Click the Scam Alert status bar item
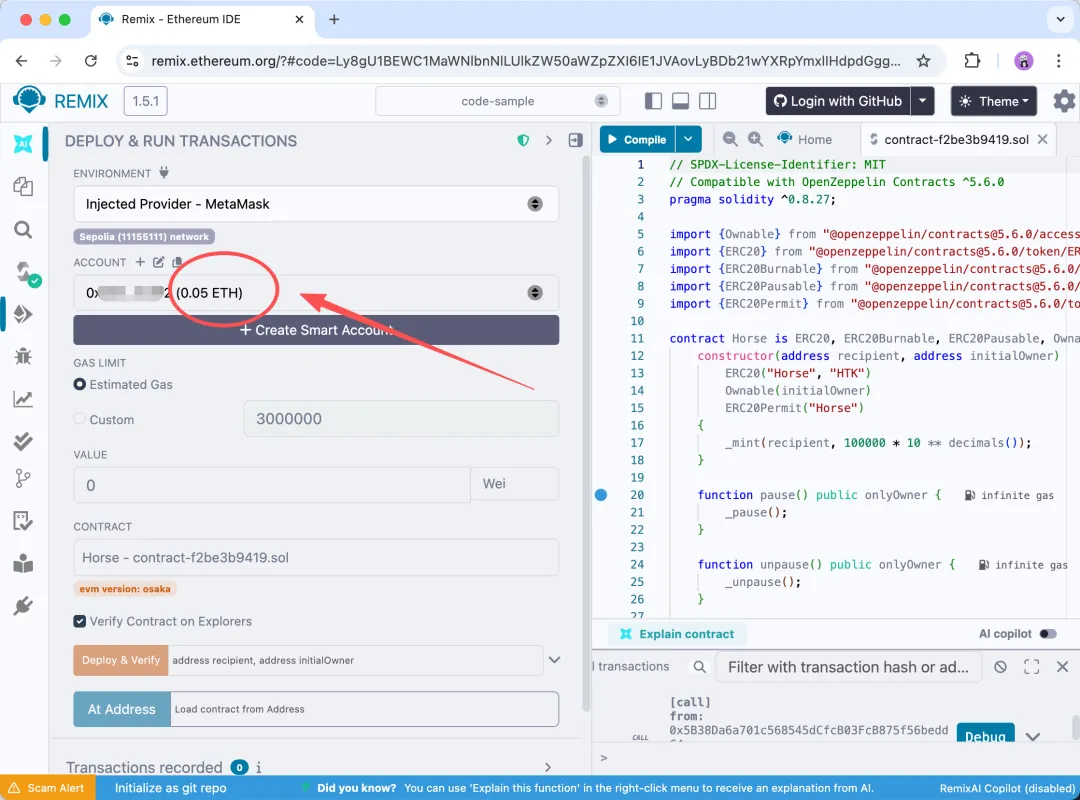The image size is (1080, 800). pyautogui.click(x=47, y=788)
